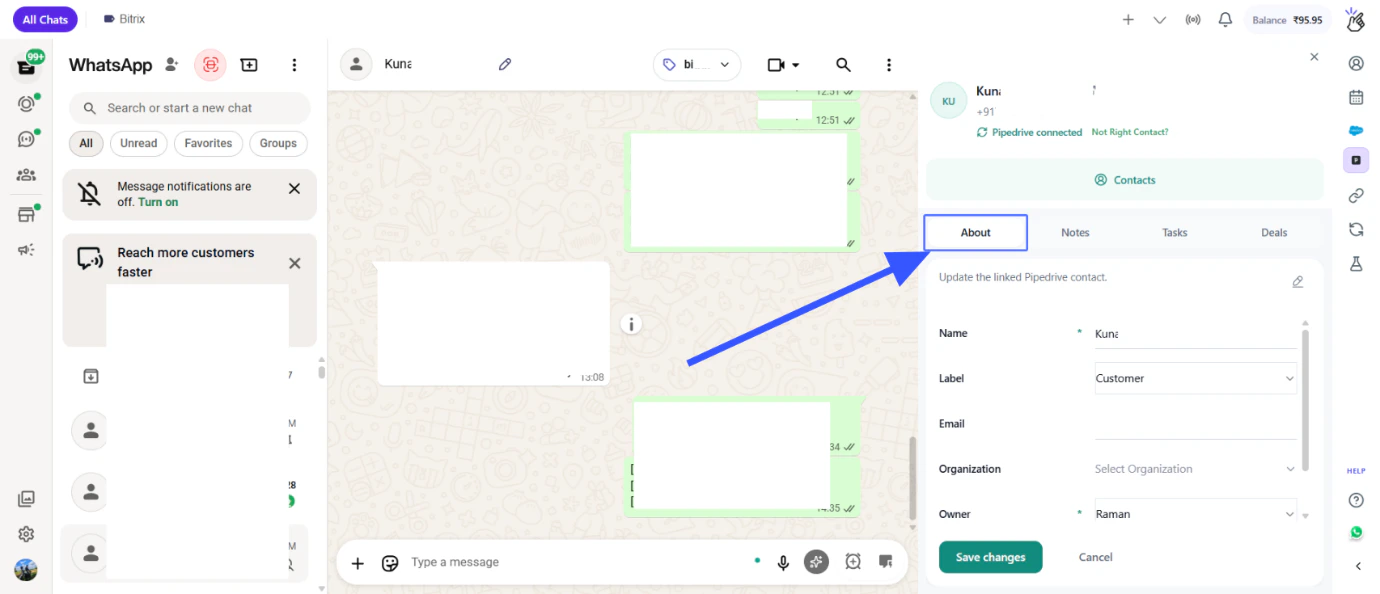Viewport: 1380px width, 594px height.
Task: Open the chat list three-dot menu
Action: point(294,65)
